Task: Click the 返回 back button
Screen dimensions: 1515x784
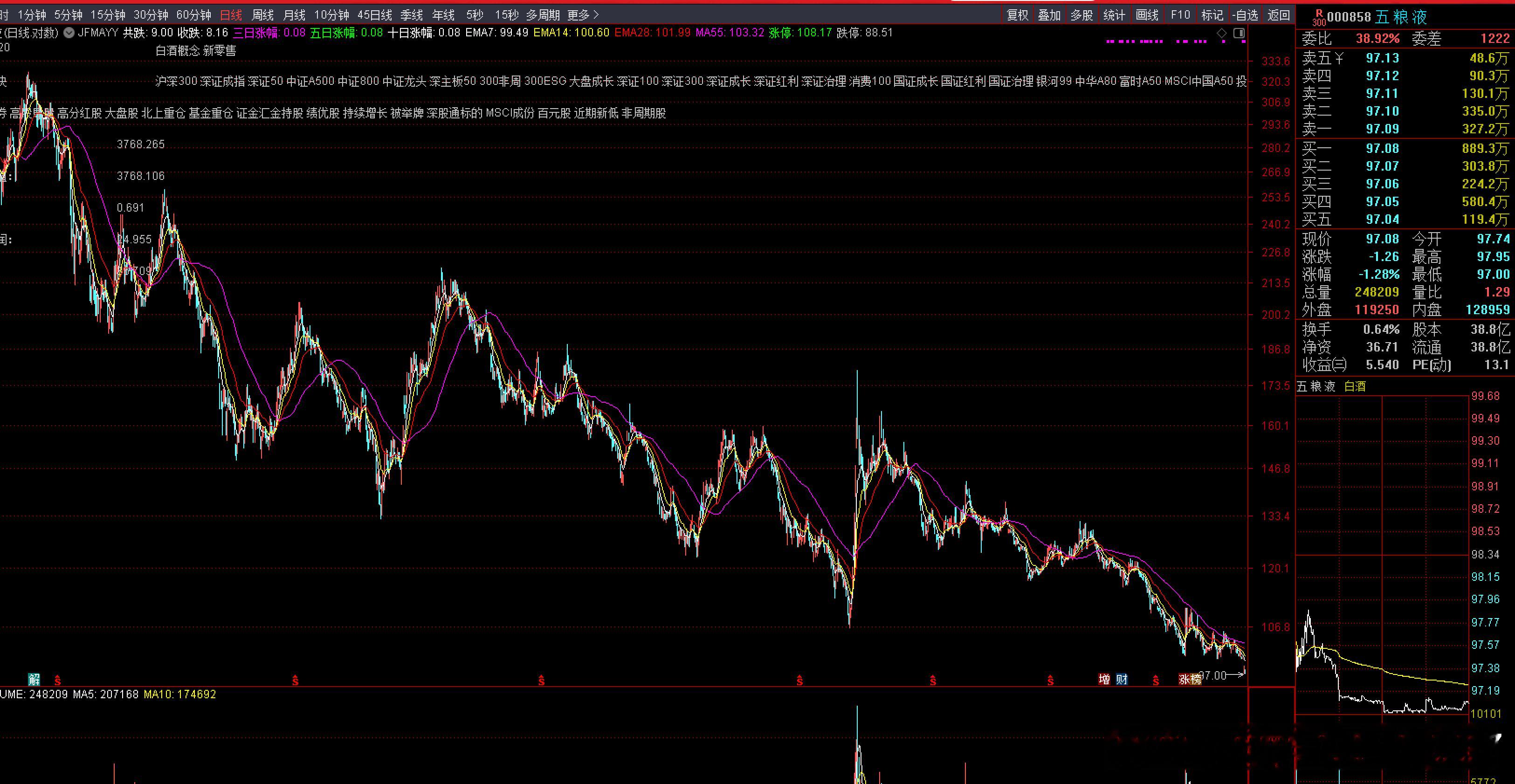Action: (1278, 15)
